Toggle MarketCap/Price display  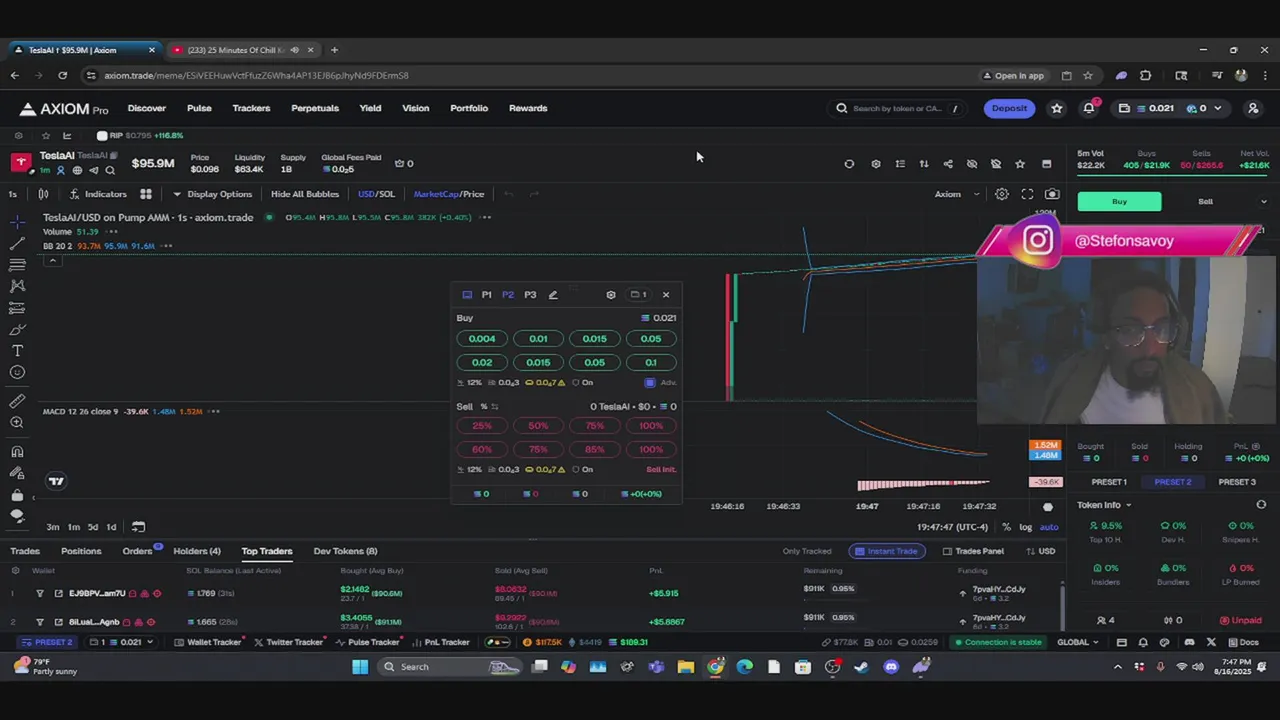tap(449, 194)
